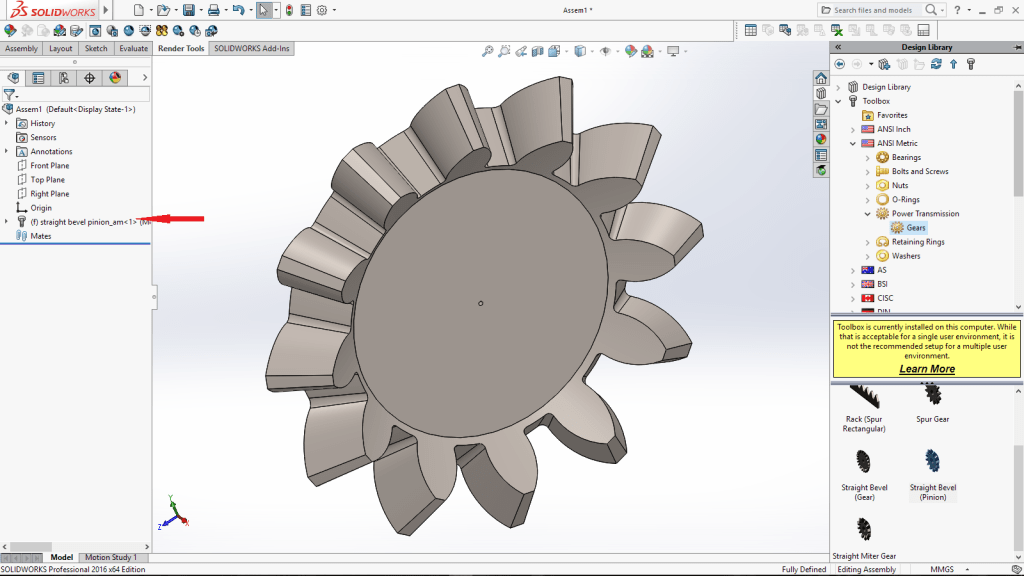Viewport: 1024px width, 576px height.
Task: Open the Apply Scene icon
Action: tap(646, 50)
